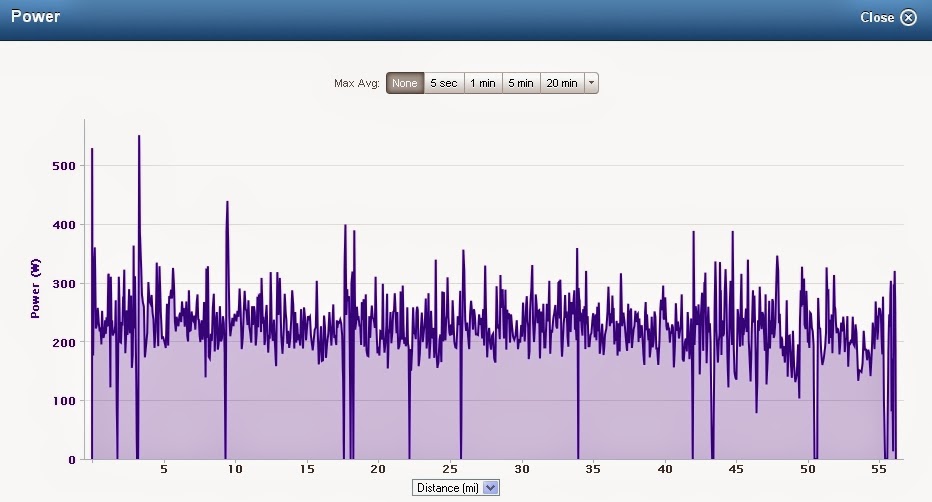Select the None max average option
This screenshot has height=502, width=932.
405,83
